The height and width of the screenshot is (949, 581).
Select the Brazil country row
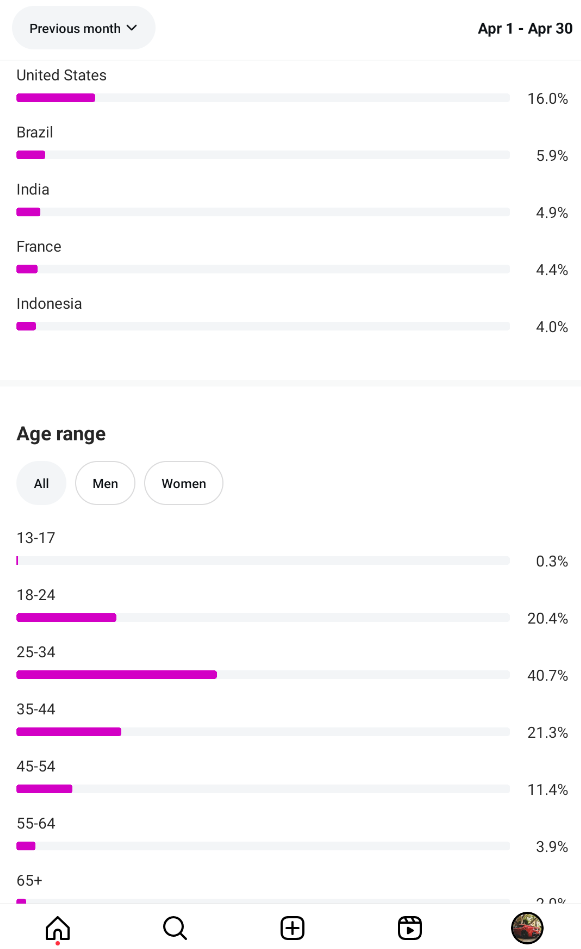tap(292, 144)
